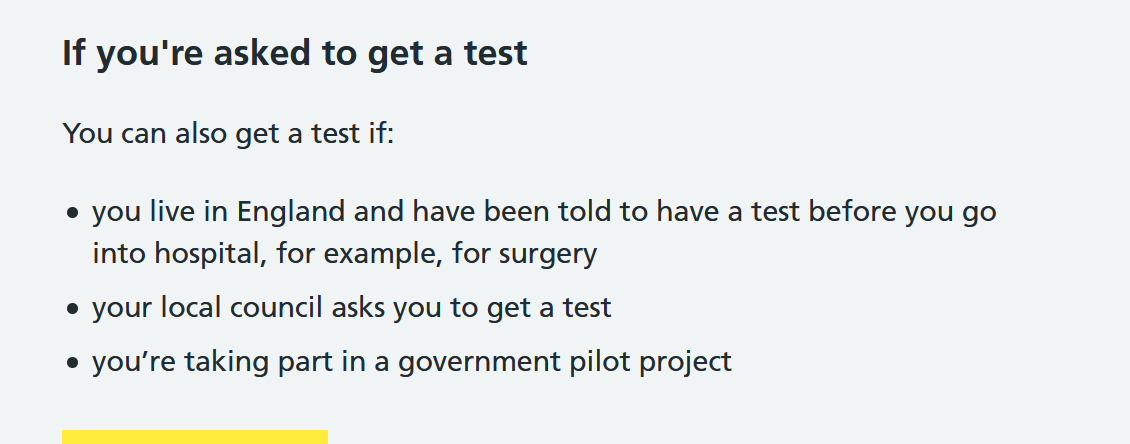This screenshot has height=444, width=1130.
Task: Click the bullet dot beside the local council item
Action: tap(71, 308)
